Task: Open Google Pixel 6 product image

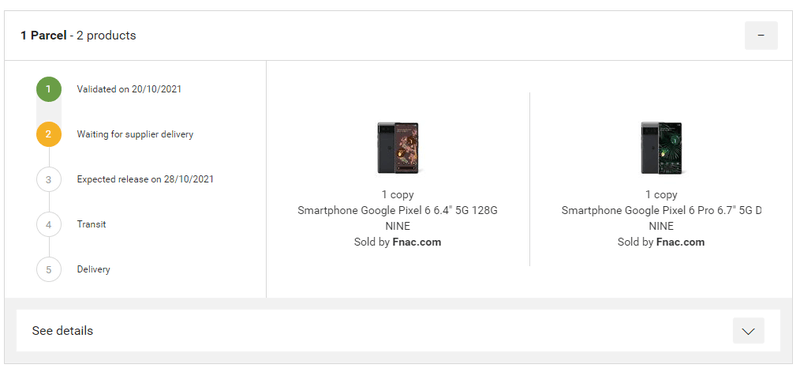Action: coord(397,148)
